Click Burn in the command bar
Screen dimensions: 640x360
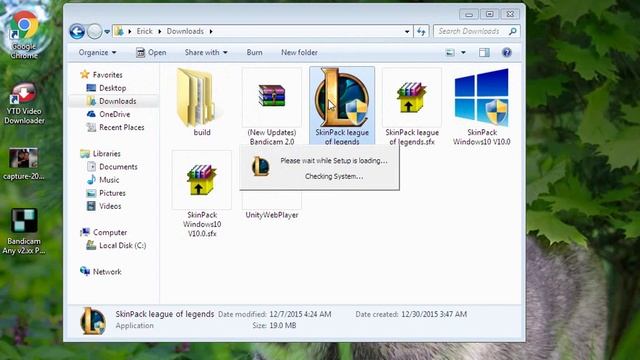coord(254,52)
